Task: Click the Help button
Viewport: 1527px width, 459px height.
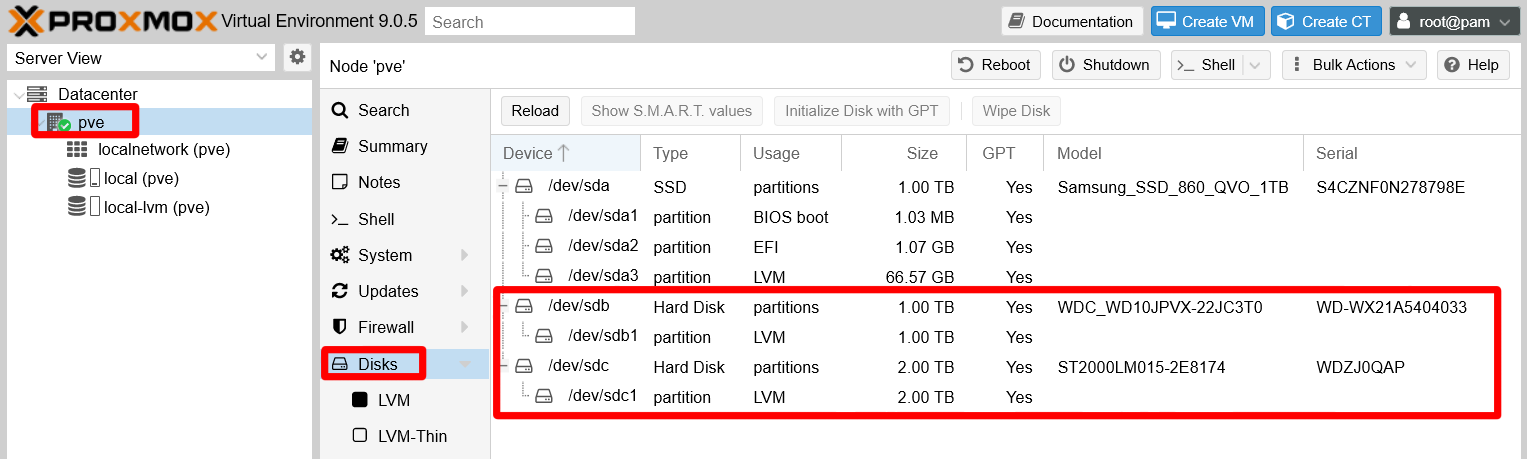Action: pos(1473,65)
